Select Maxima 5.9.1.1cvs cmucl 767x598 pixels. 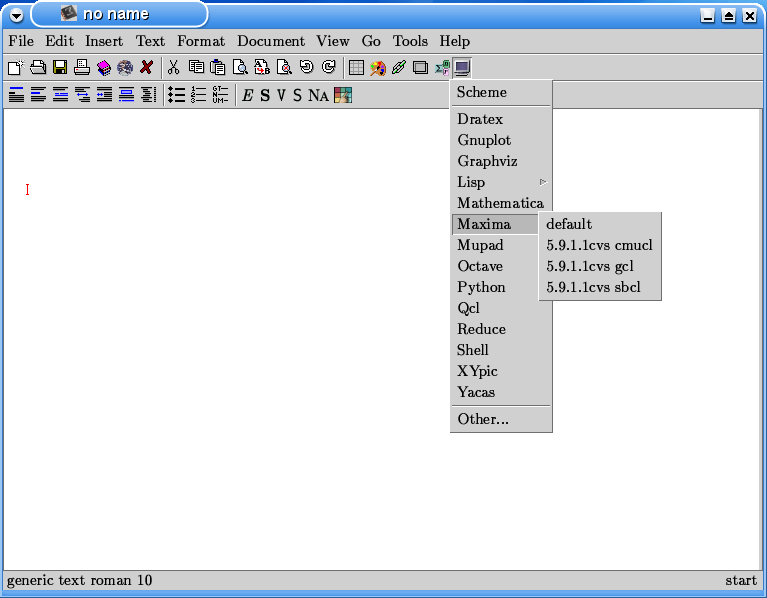click(x=600, y=245)
